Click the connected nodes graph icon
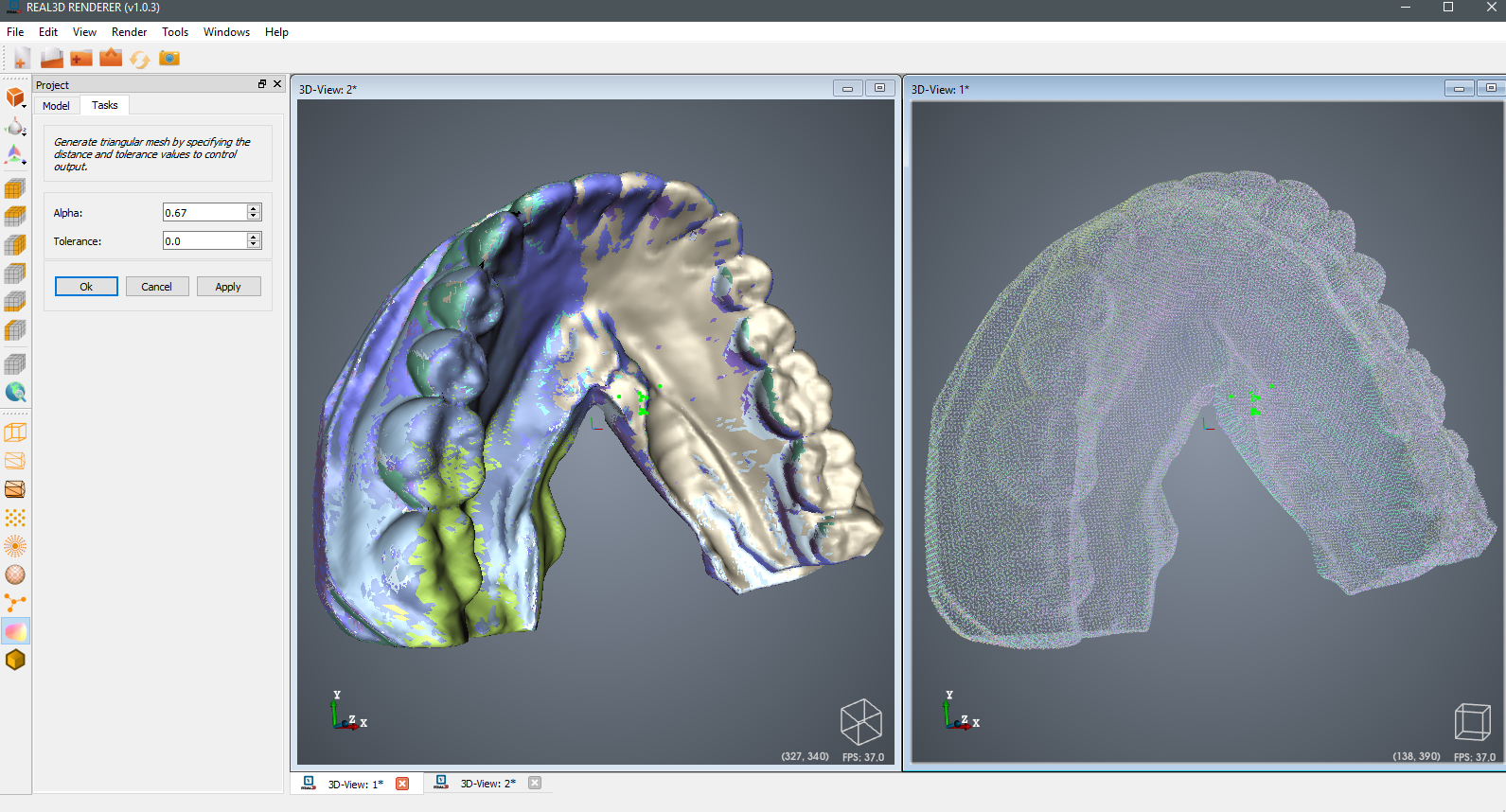Screen dimensions: 1506x812 pos(15,603)
